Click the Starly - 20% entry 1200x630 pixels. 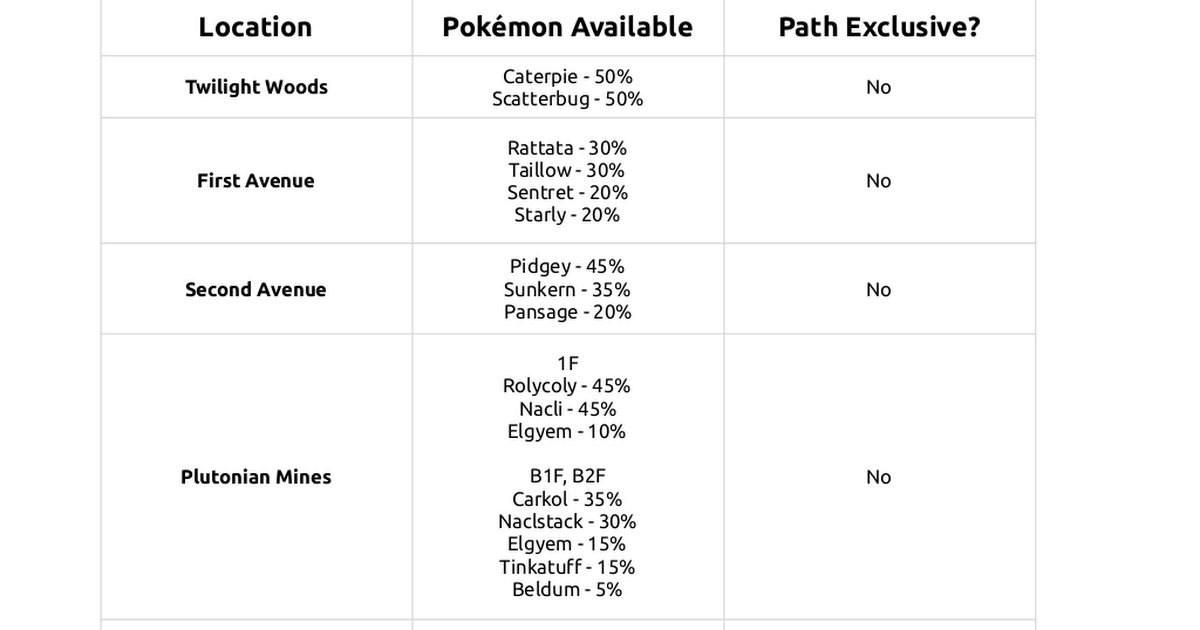(567, 215)
